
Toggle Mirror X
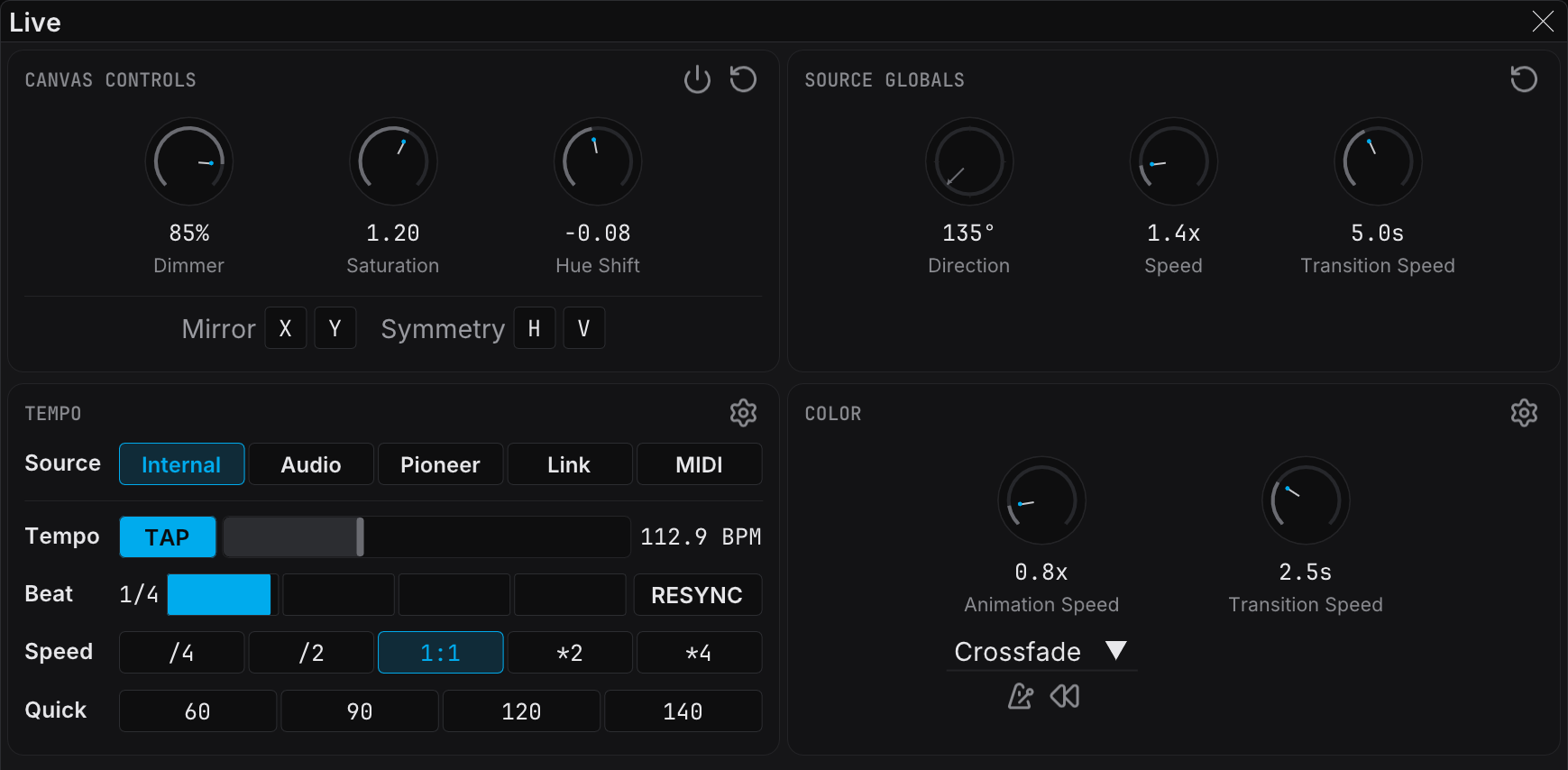pos(286,328)
